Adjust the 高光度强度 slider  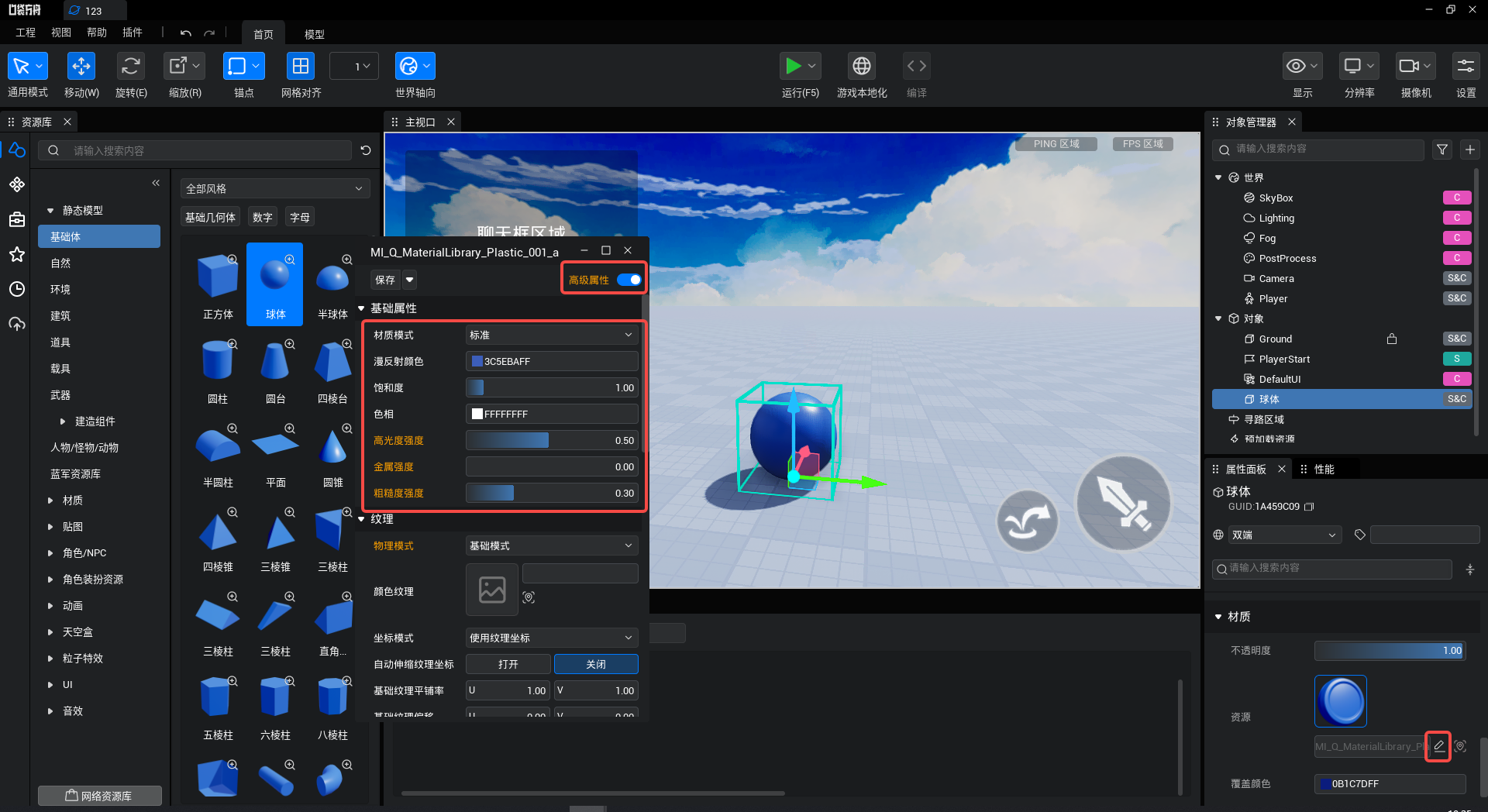tap(552, 440)
